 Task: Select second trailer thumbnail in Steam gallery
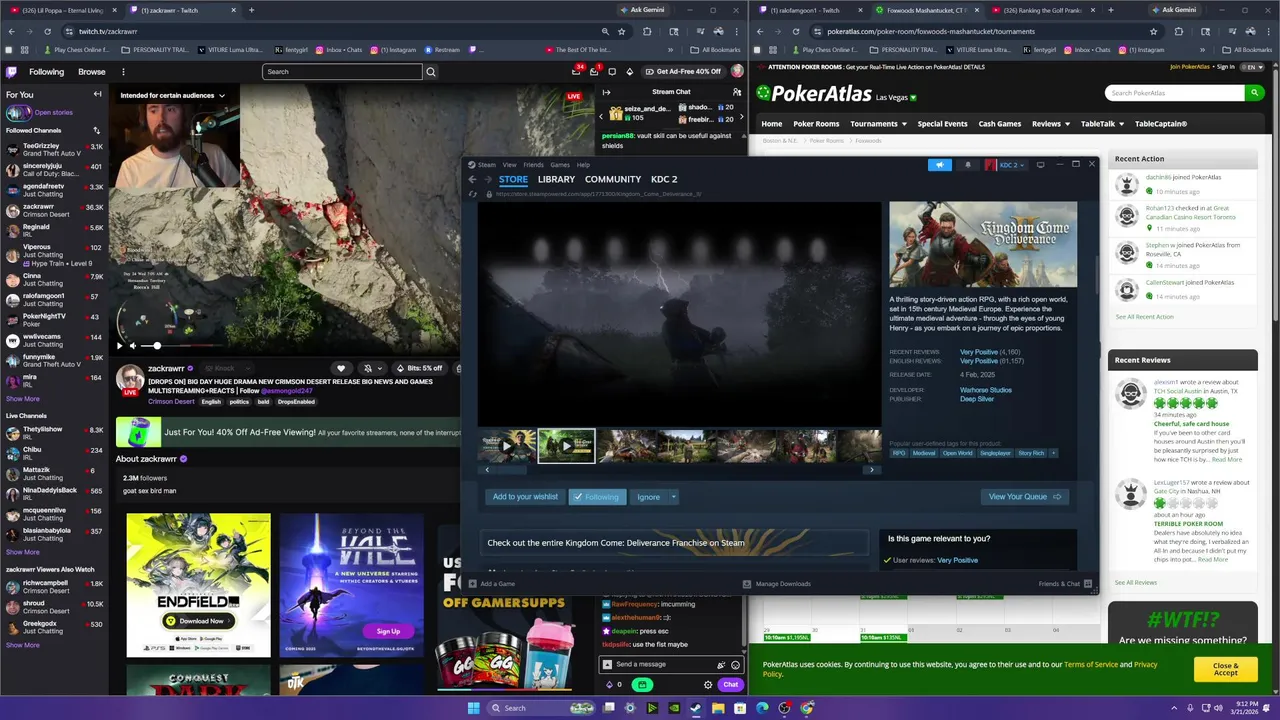566,446
